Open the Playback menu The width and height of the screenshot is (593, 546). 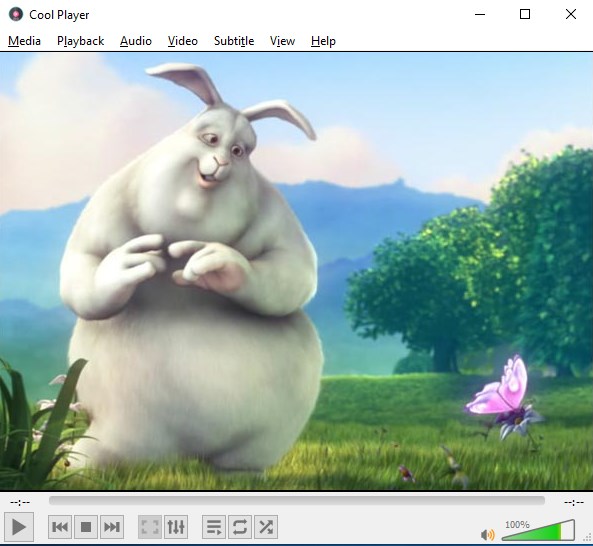(80, 41)
